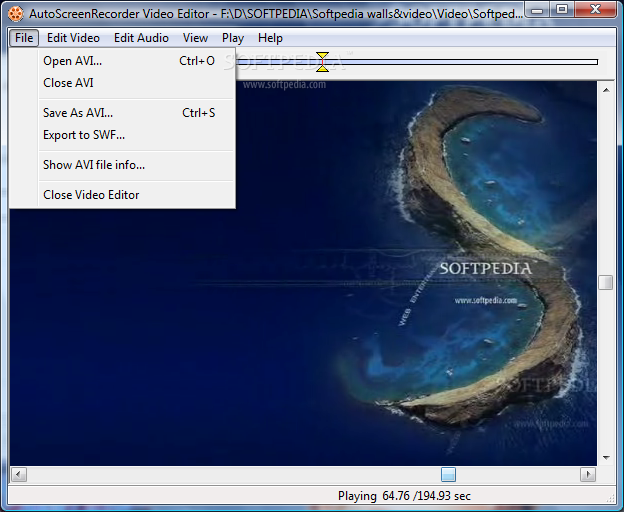The width and height of the screenshot is (624, 512).
Task: Click the horizontal scrollbar right arrow
Action: tap(588, 474)
